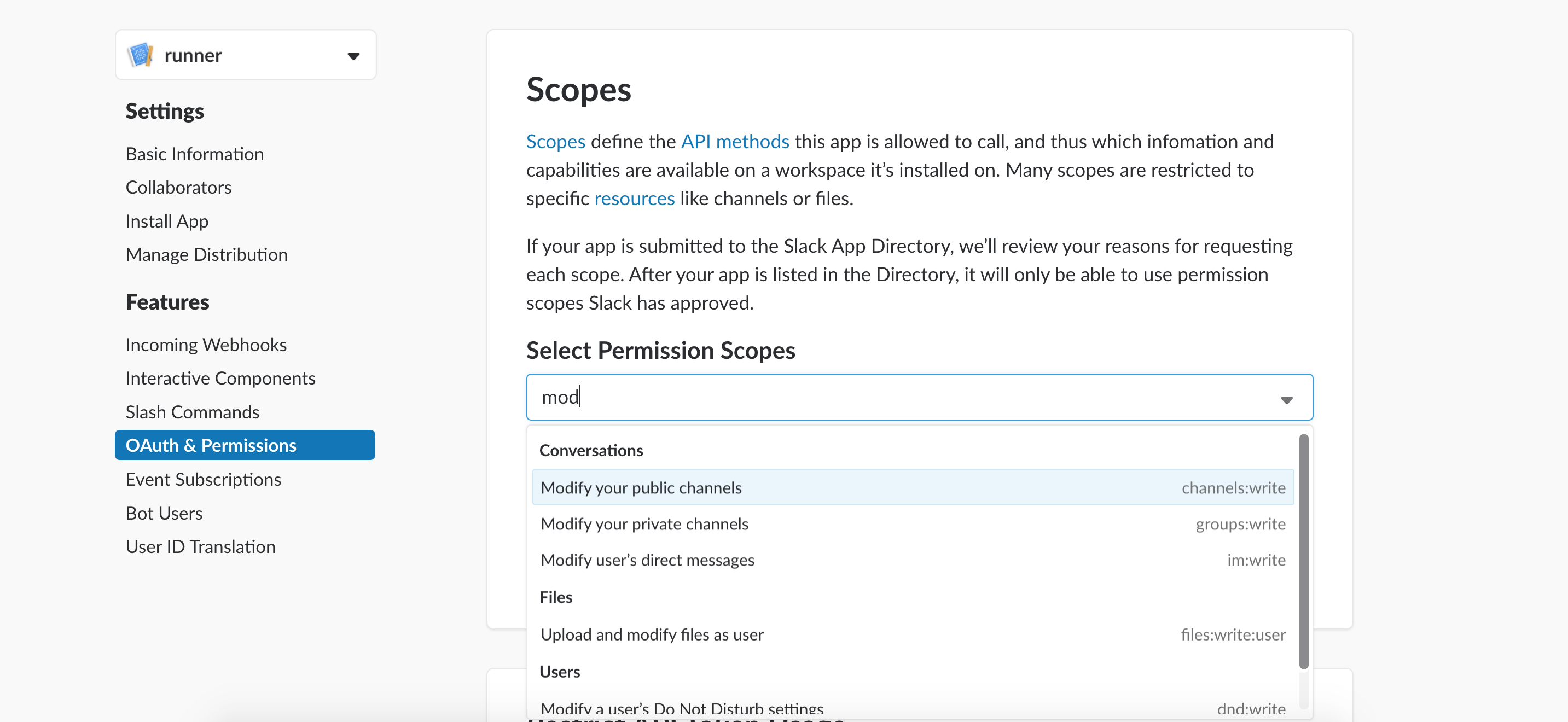1568x722 pixels.
Task: Click the scope search input field
Action: (901, 397)
